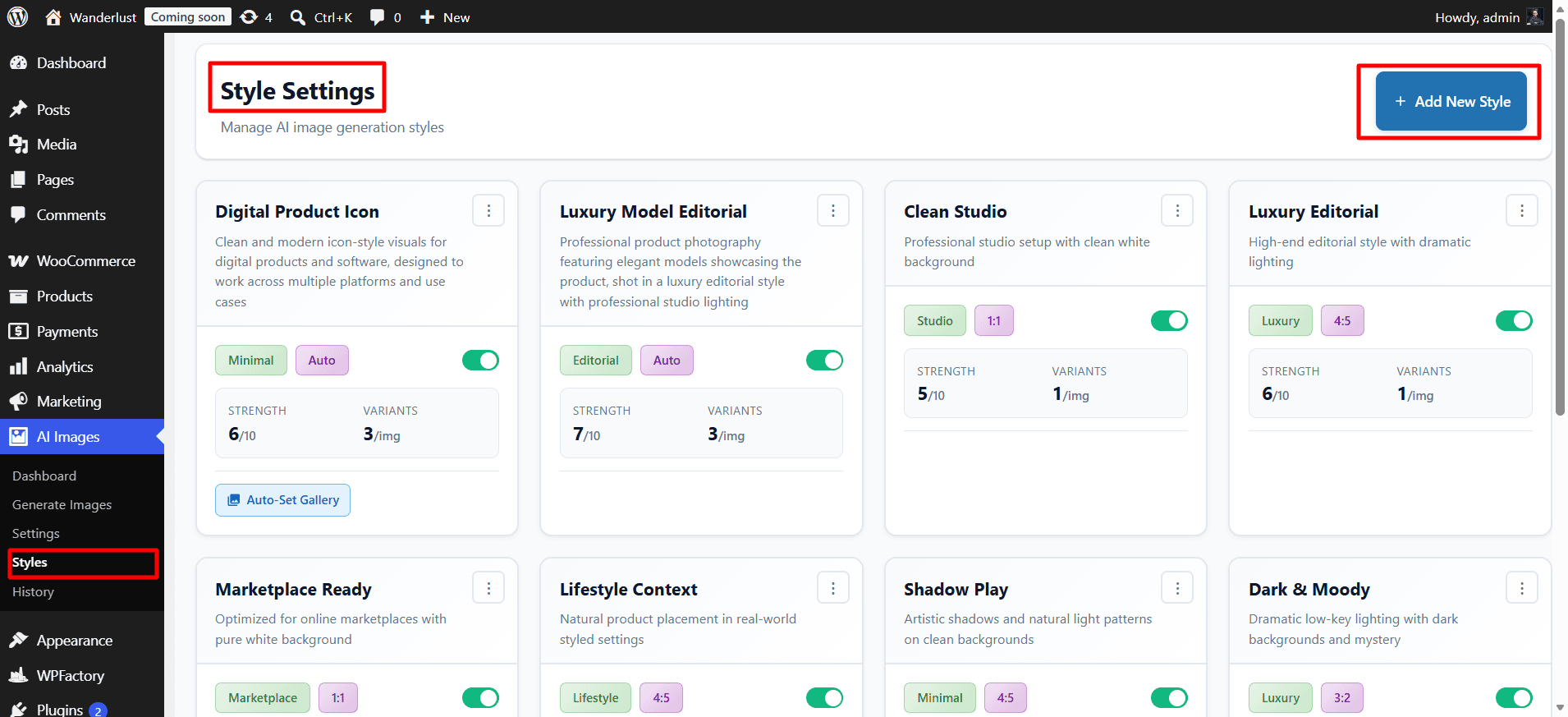Click the Editorial tag on Luxury Model Editorial

click(x=596, y=361)
